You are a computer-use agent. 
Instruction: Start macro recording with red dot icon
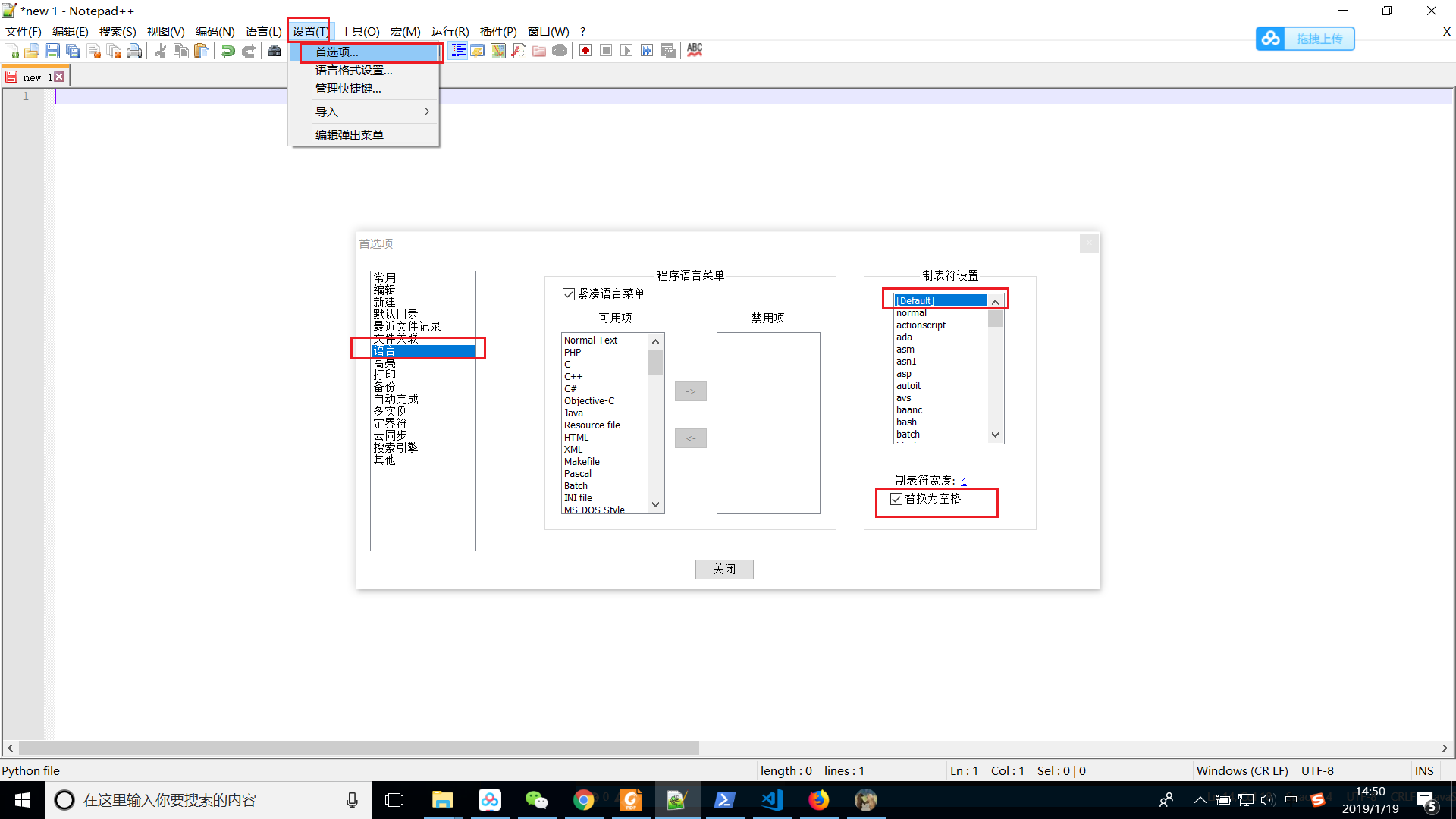click(x=585, y=51)
